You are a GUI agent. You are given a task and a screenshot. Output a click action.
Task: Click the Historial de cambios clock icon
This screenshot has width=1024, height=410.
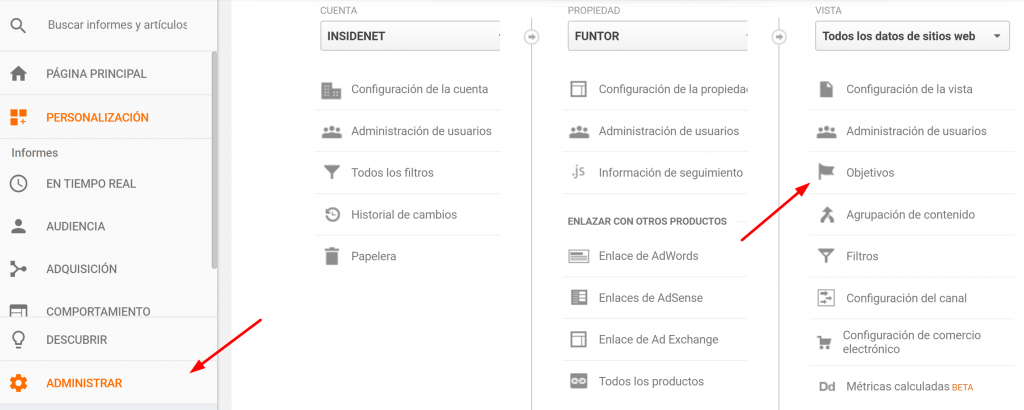332,214
